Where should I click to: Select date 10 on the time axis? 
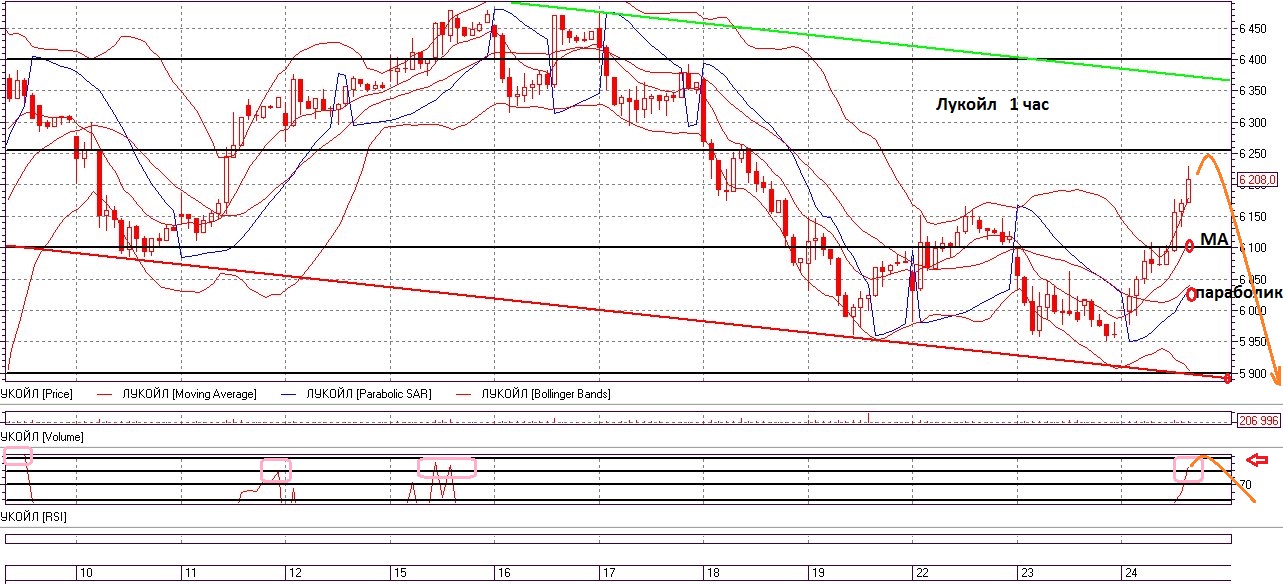tap(86, 574)
